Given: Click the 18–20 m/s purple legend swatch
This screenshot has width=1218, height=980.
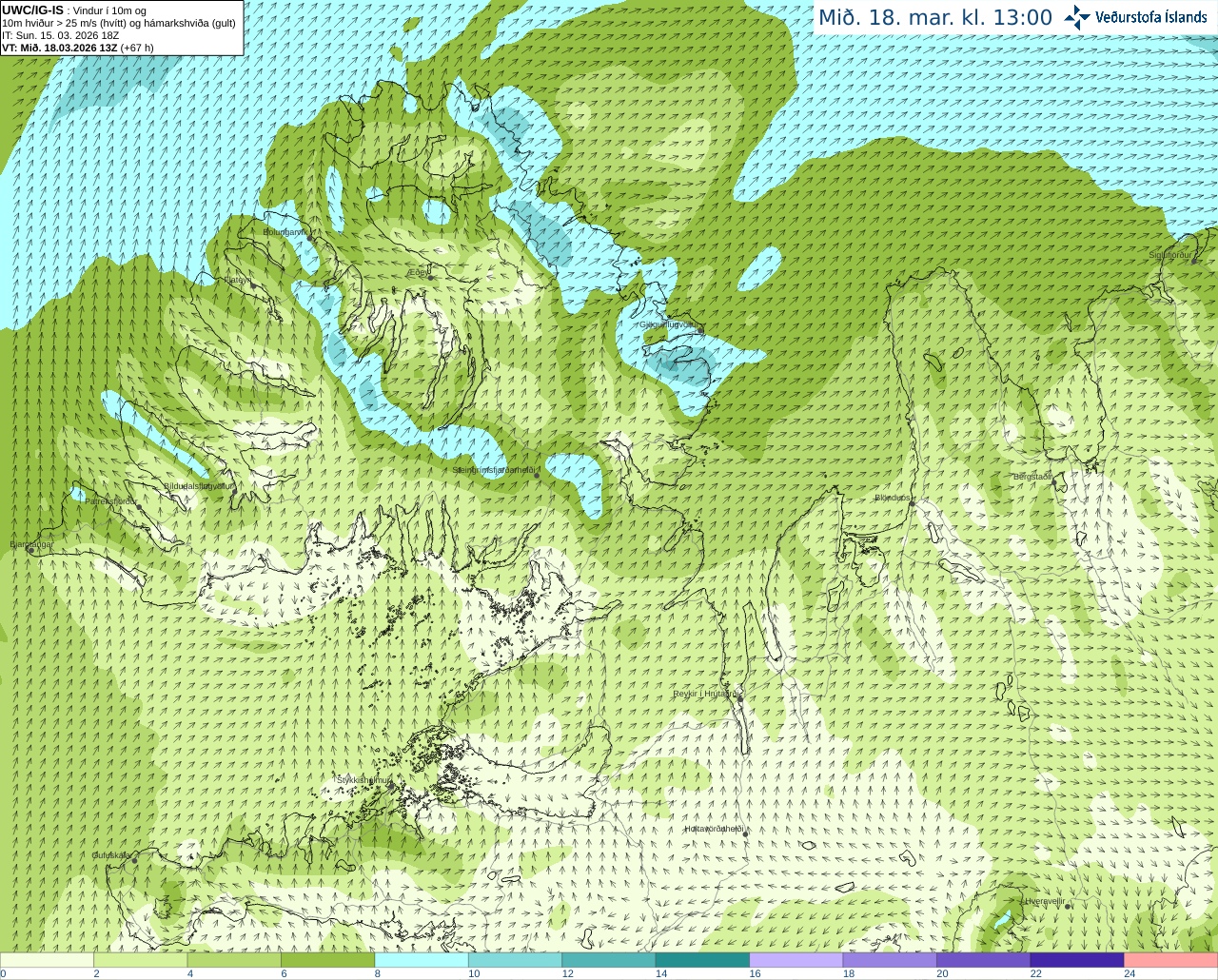Looking at the screenshot, I should (890, 960).
